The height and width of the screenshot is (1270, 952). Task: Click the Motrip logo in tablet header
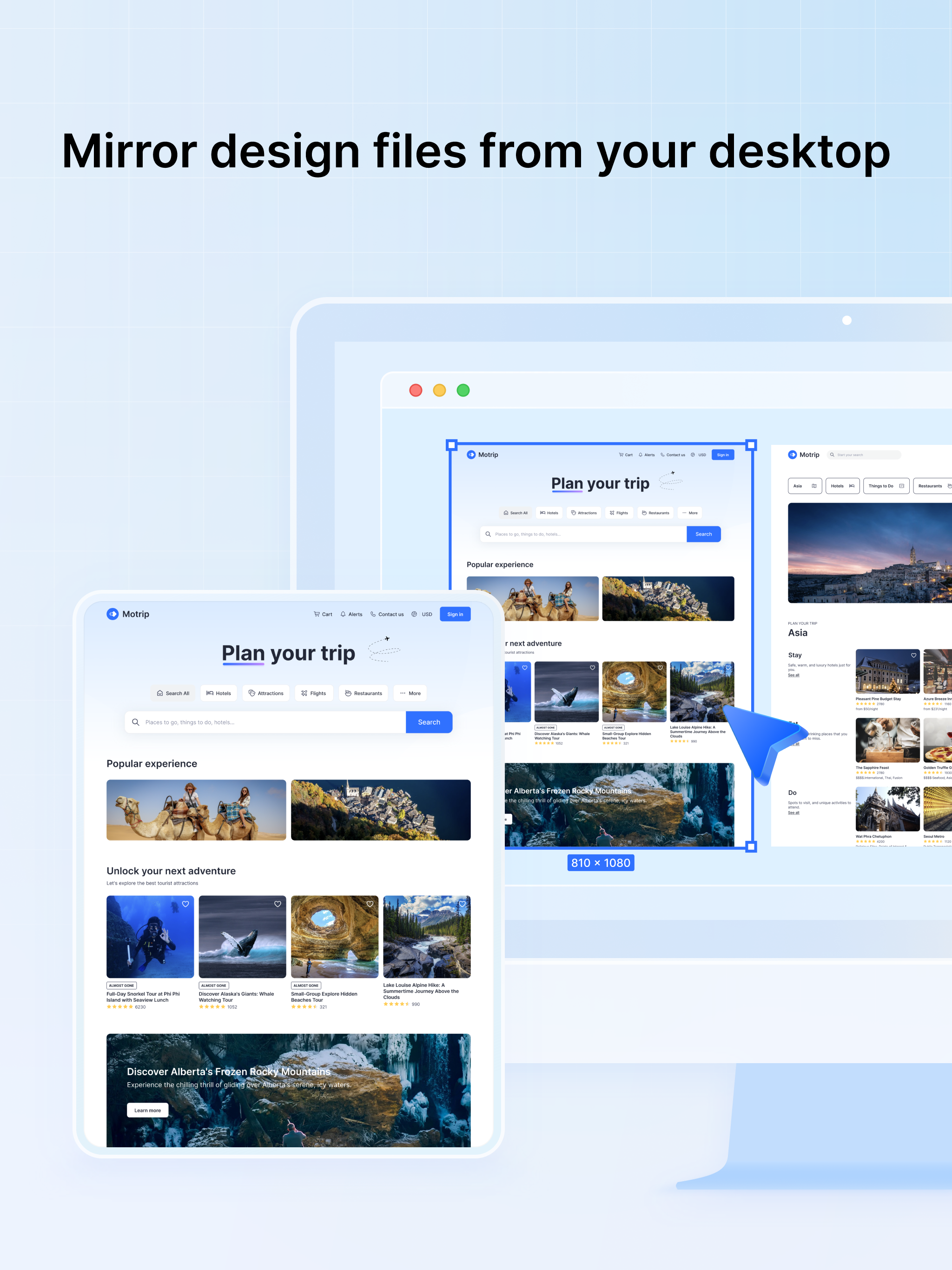coord(127,614)
